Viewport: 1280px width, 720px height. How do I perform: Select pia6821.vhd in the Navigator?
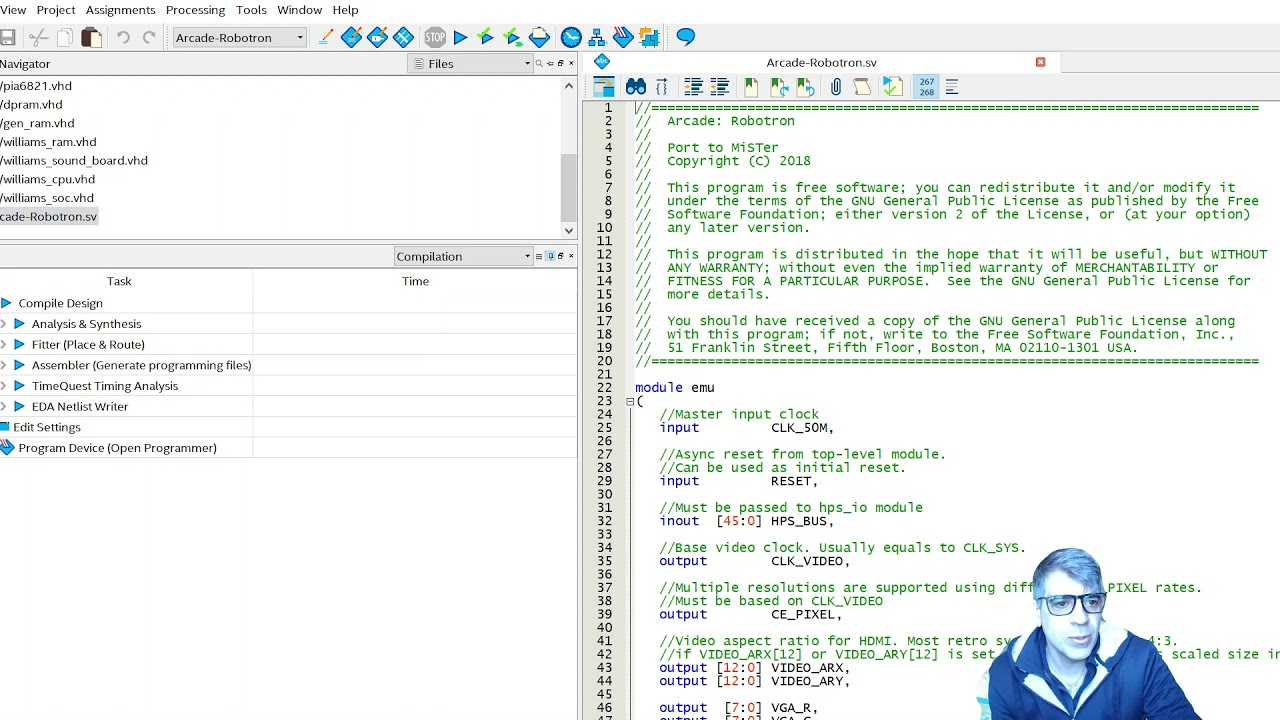[36, 86]
